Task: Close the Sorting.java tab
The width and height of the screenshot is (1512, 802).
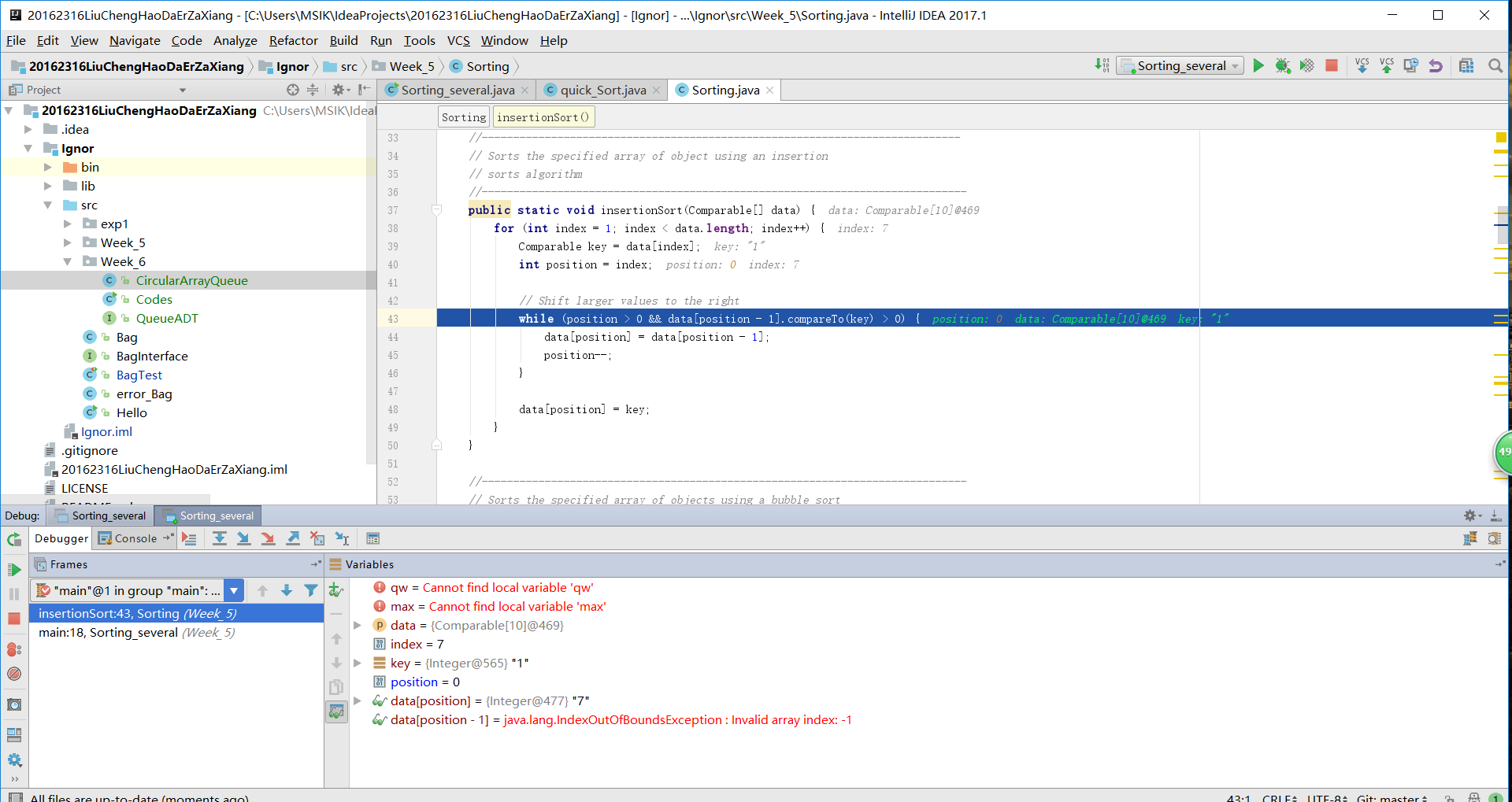Action: (769, 91)
